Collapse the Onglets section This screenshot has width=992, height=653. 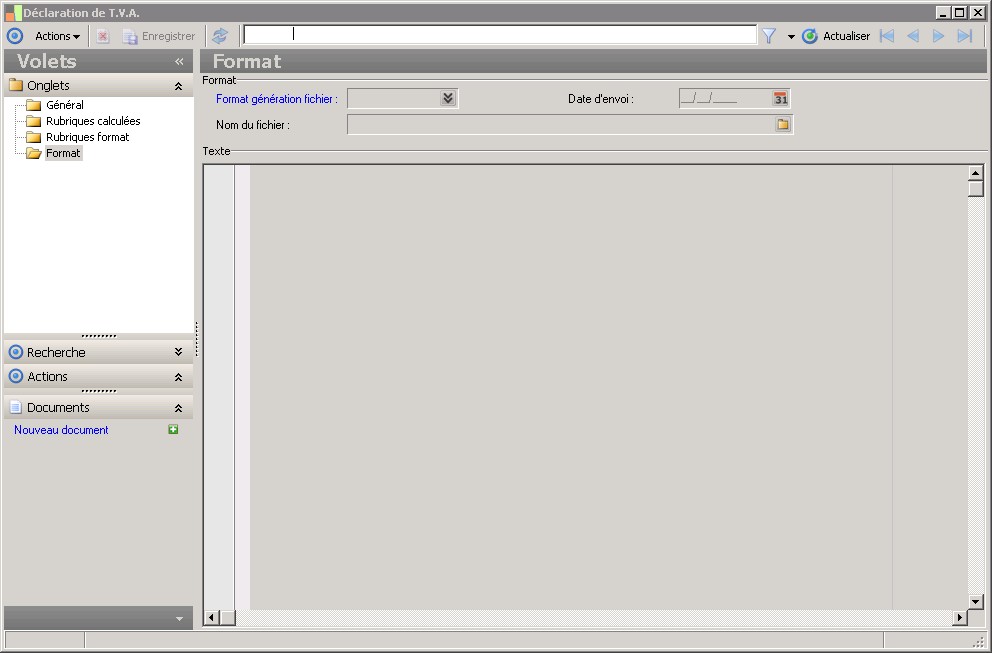pyautogui.click(x=178, y=86)
